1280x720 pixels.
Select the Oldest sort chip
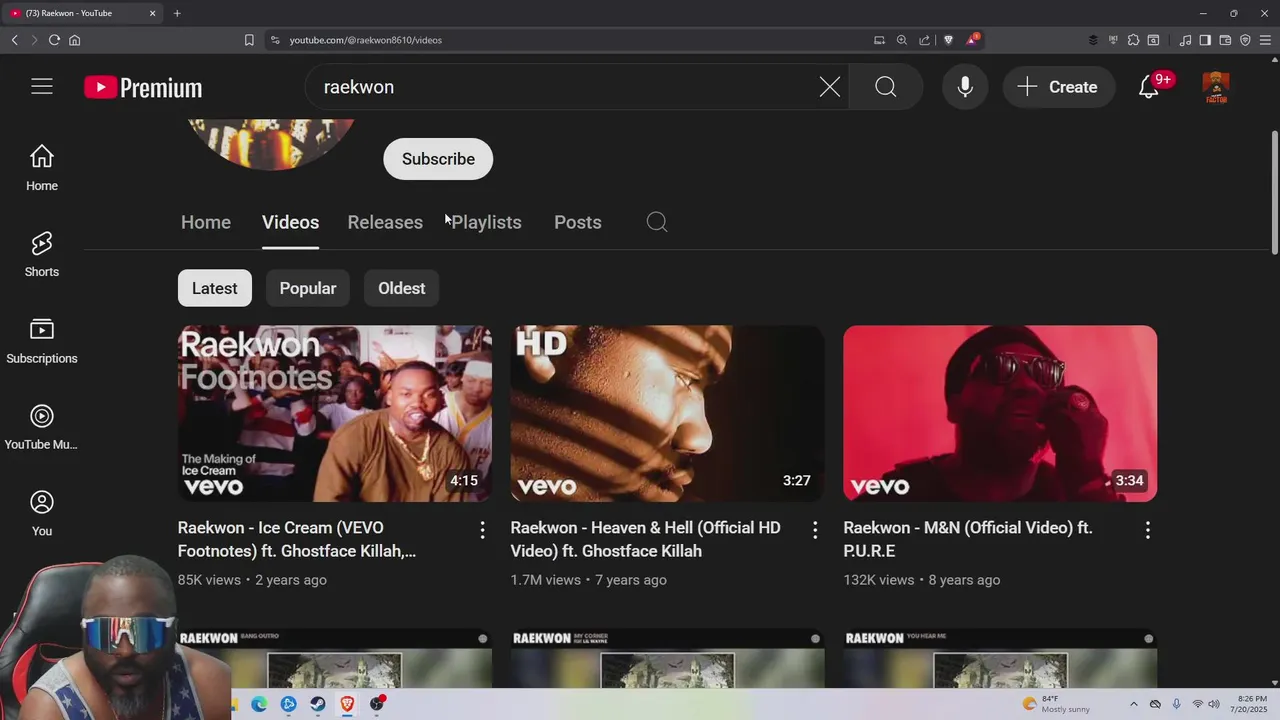click(402, 288)
